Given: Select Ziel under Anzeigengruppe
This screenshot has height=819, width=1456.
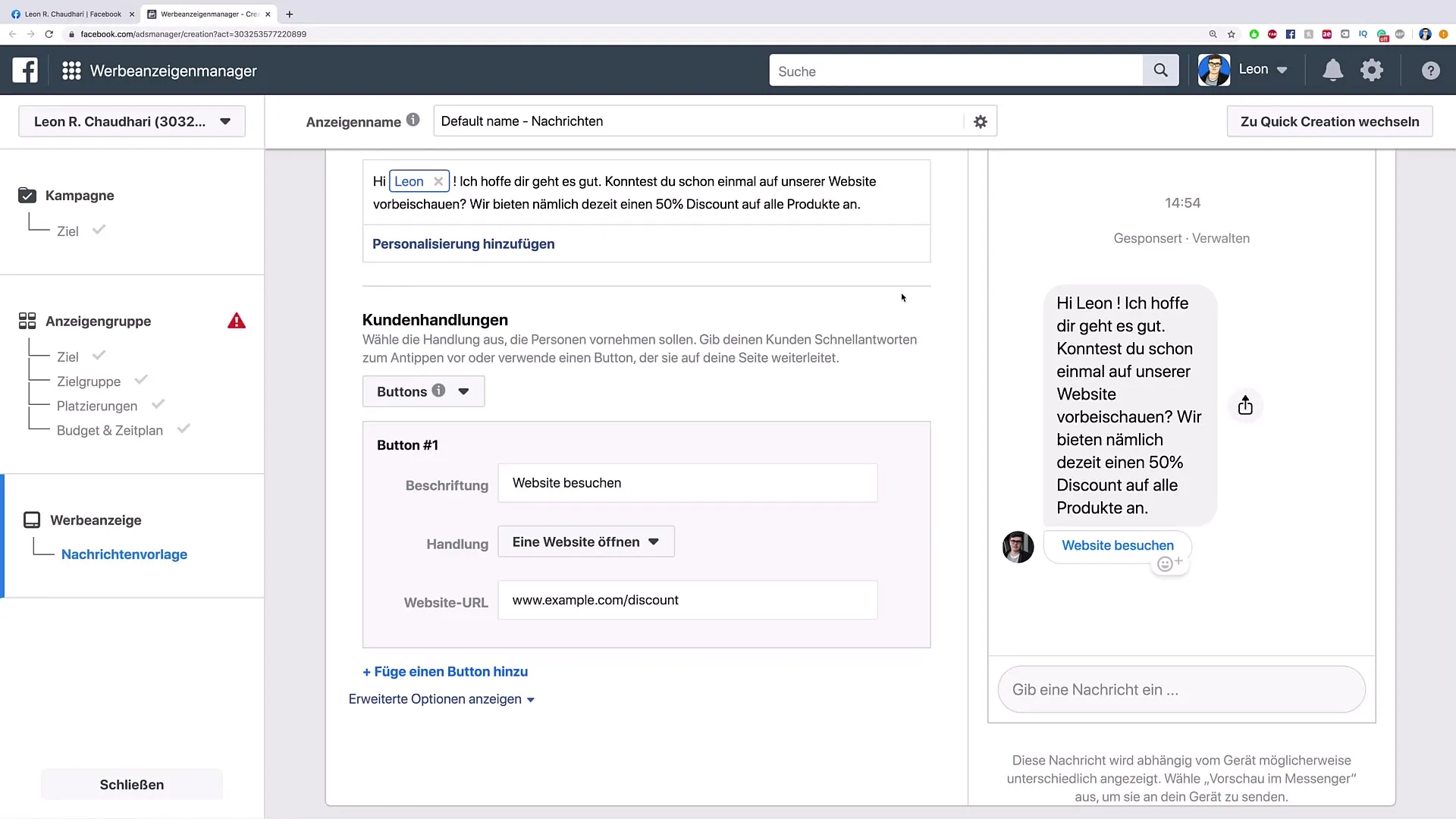Looking at the screenshot, I should pyautogui.click(x=67, y=357).
